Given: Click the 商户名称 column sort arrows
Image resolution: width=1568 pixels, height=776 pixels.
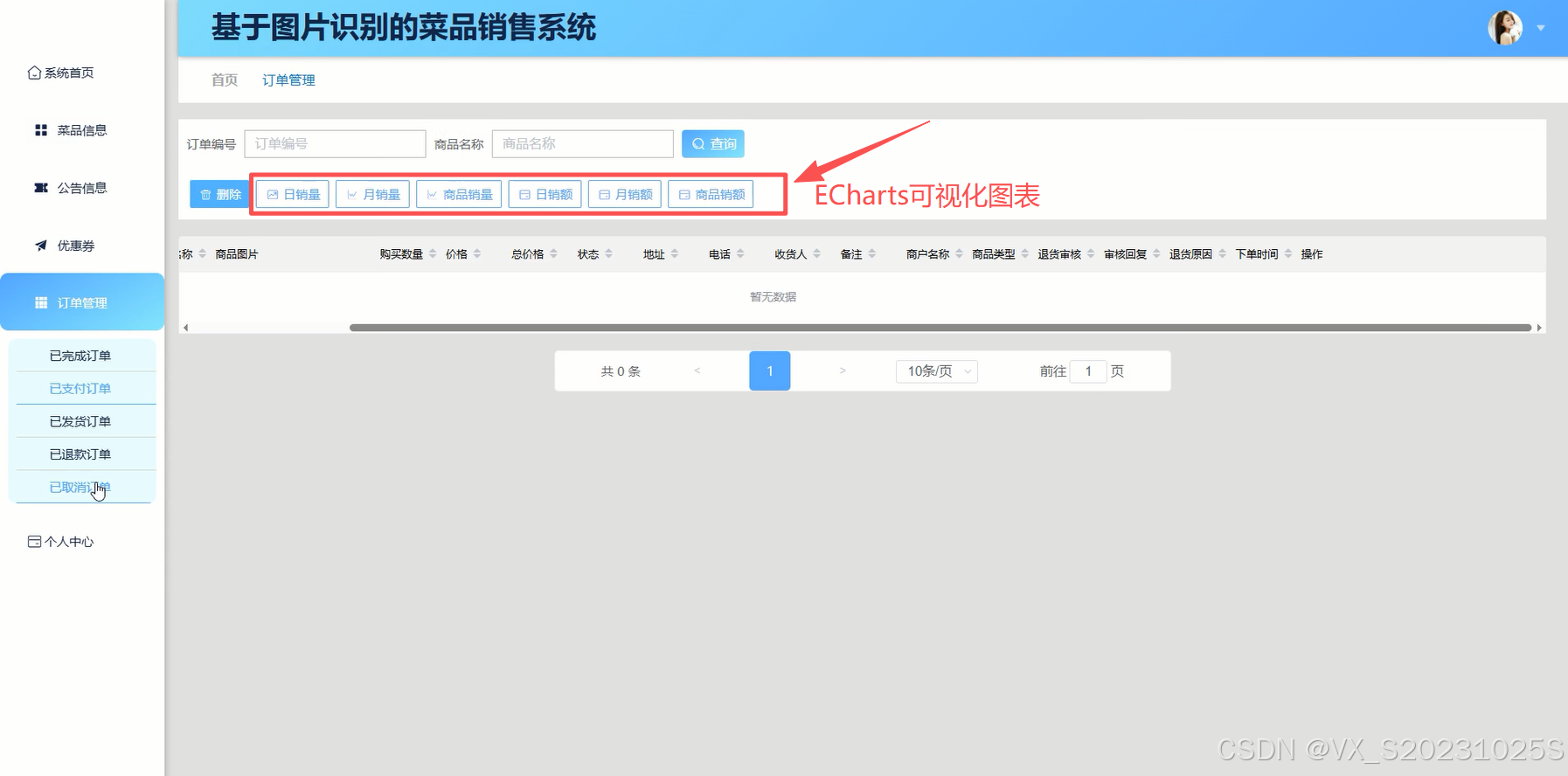Looking at the screenshot, I should (x=959, y=254).
